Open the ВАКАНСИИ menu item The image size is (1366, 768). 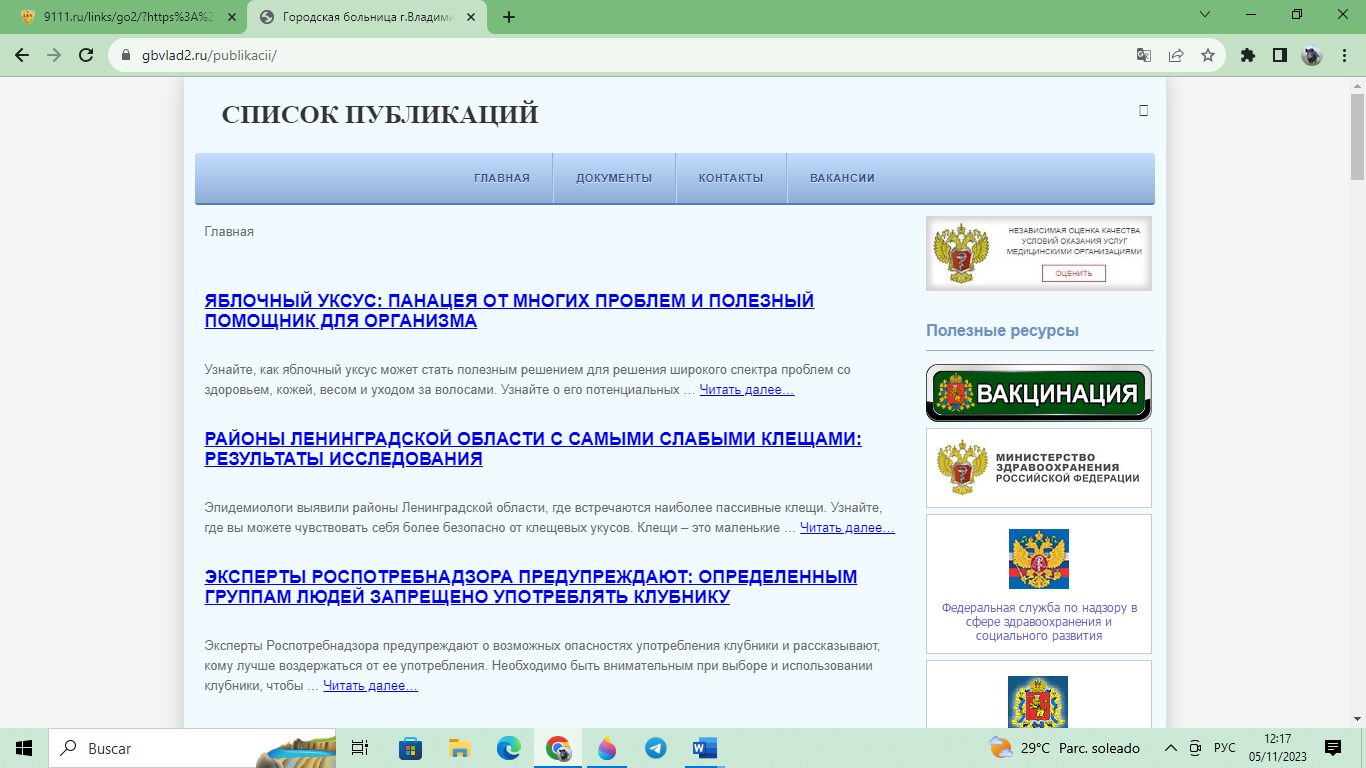click(842, 178)
